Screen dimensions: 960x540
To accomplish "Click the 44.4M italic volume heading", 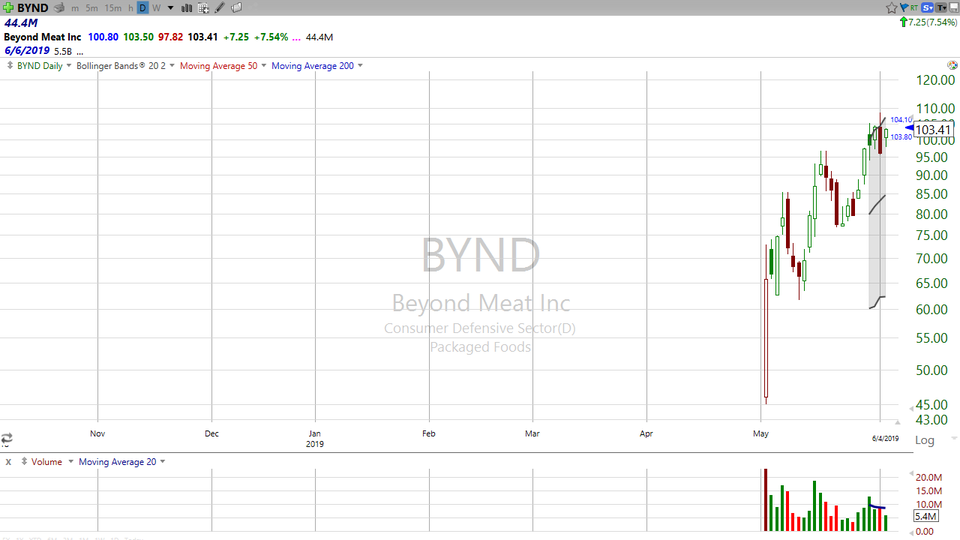I will pyautogui.click(x=21, y=23).
